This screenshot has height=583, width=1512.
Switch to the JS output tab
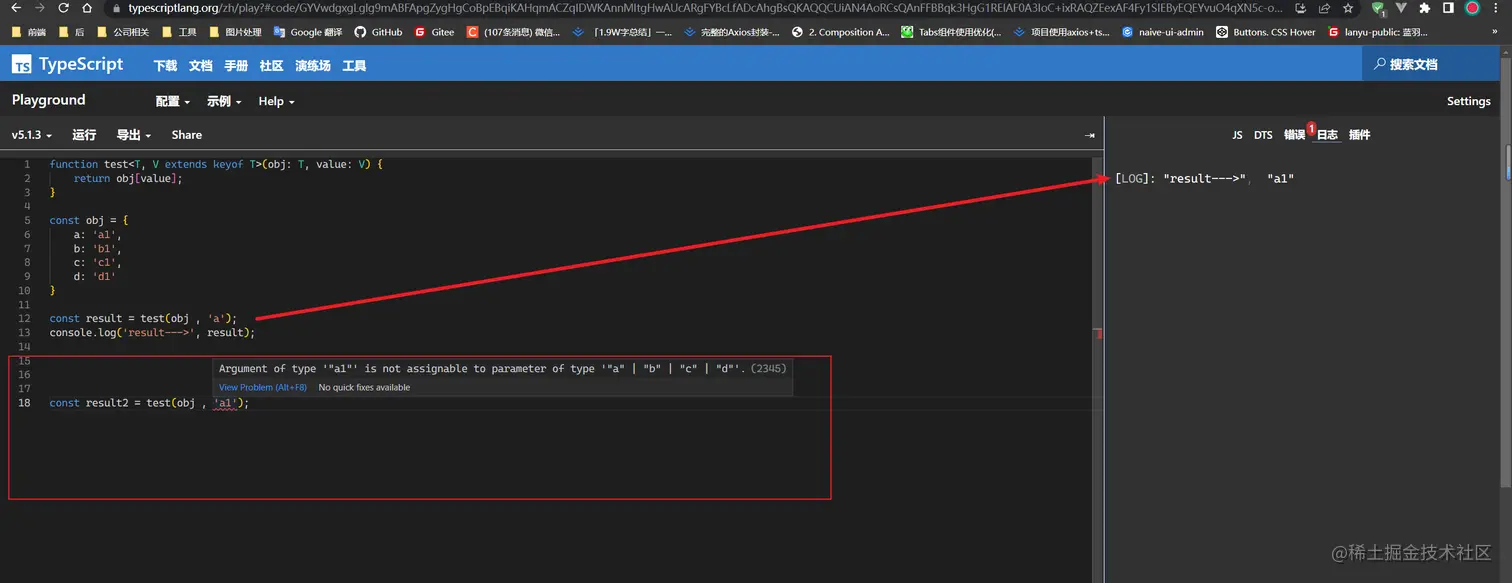[x=1237, y=135]
